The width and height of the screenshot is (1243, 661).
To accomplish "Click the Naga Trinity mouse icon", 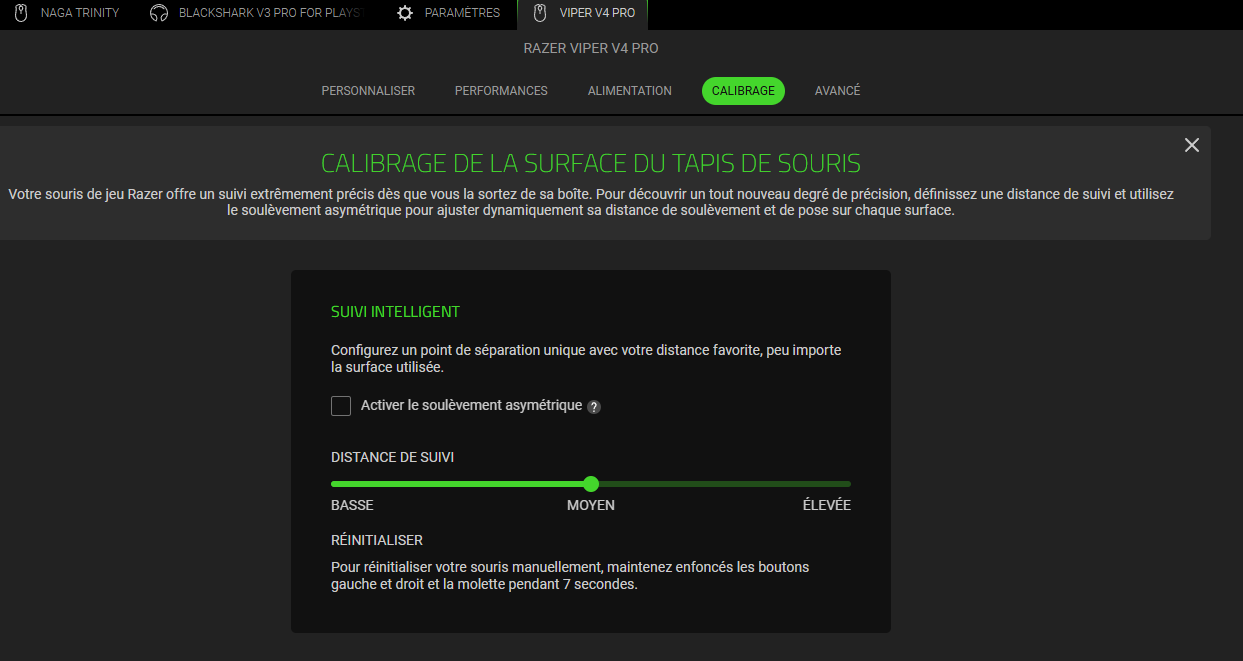I will click(x=21, y=13).
